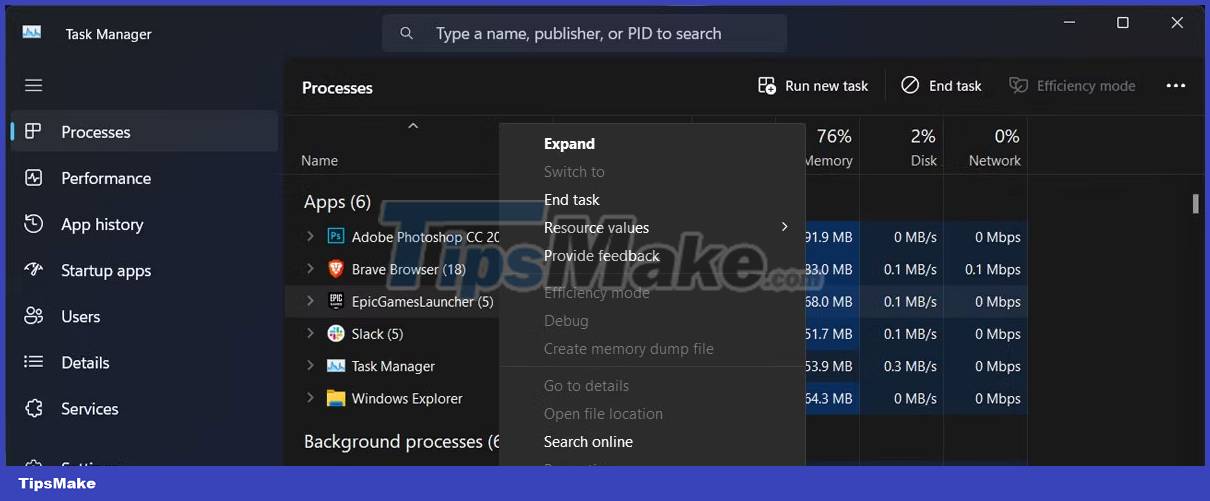Click the Processes sidebar icon

[34, 132]
